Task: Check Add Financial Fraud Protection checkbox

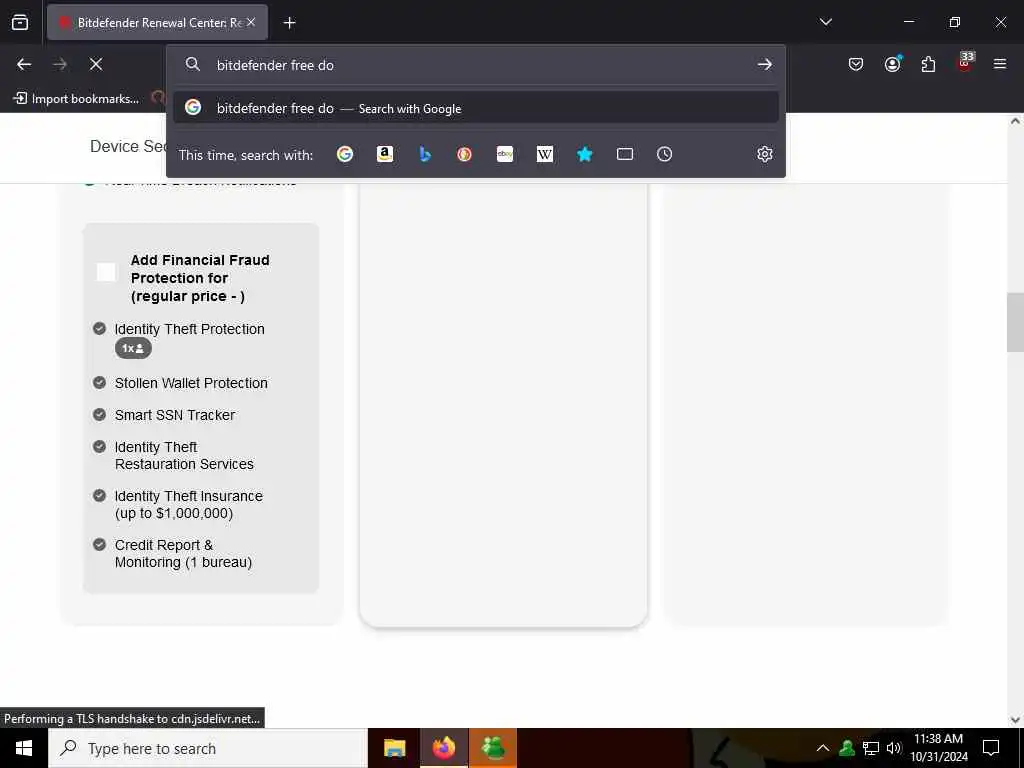Action: pos(106,272)
